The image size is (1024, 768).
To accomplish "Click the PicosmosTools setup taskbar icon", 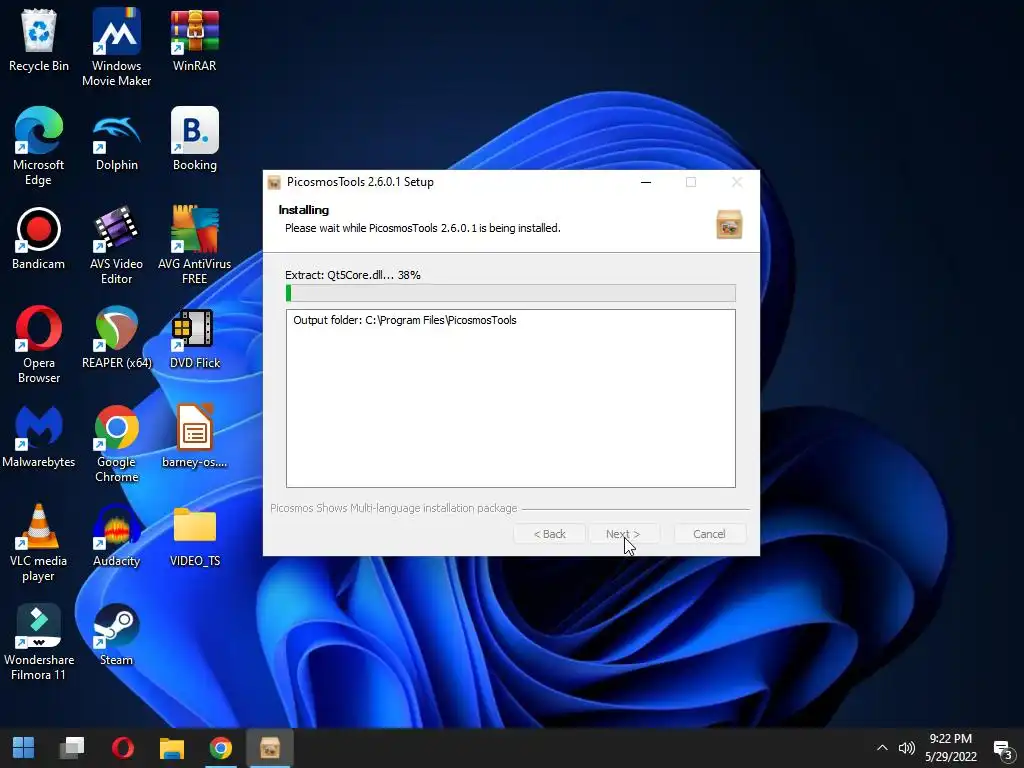I will 270,748.
